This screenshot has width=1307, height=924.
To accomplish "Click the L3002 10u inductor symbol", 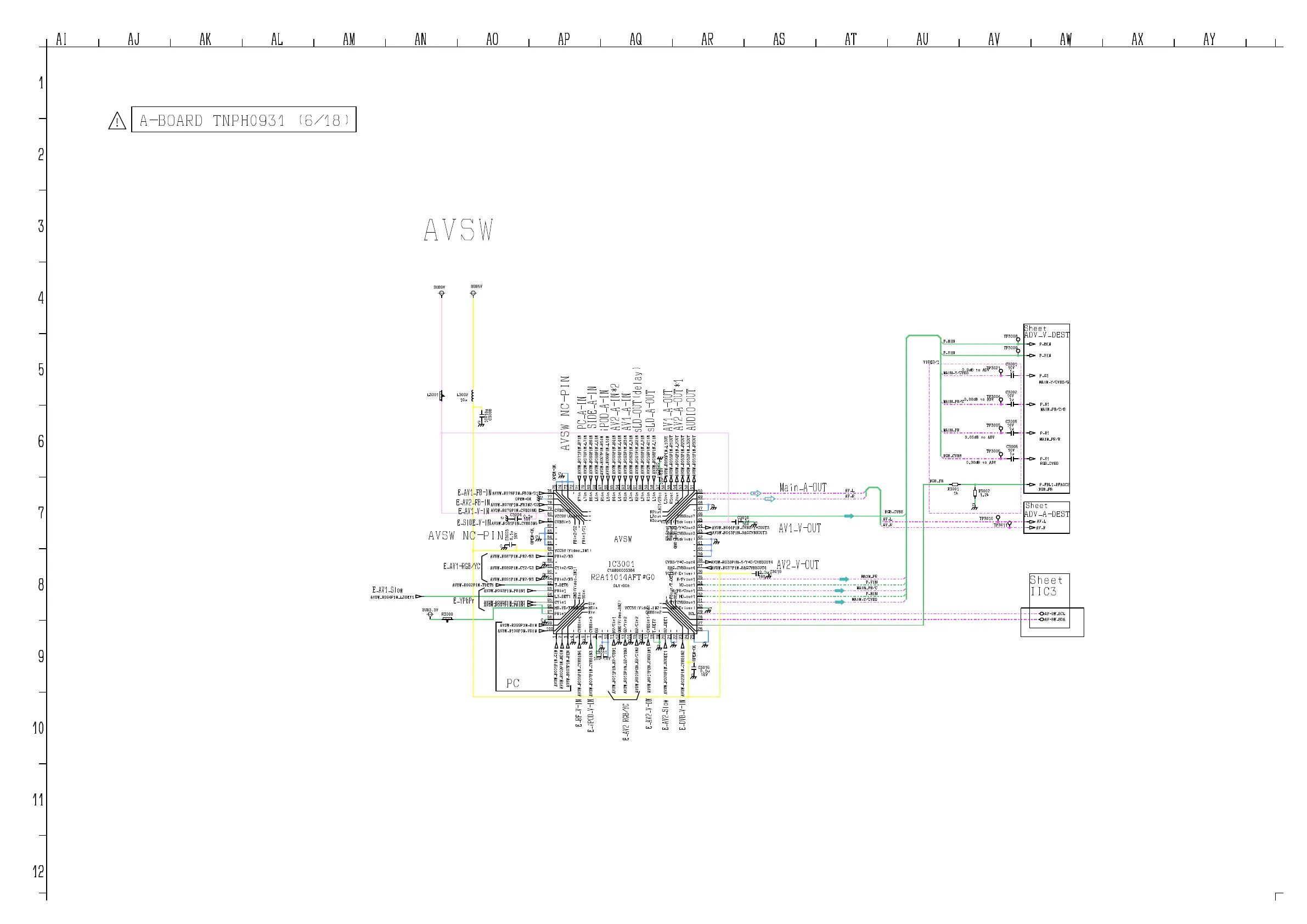I will click(472, 395).
